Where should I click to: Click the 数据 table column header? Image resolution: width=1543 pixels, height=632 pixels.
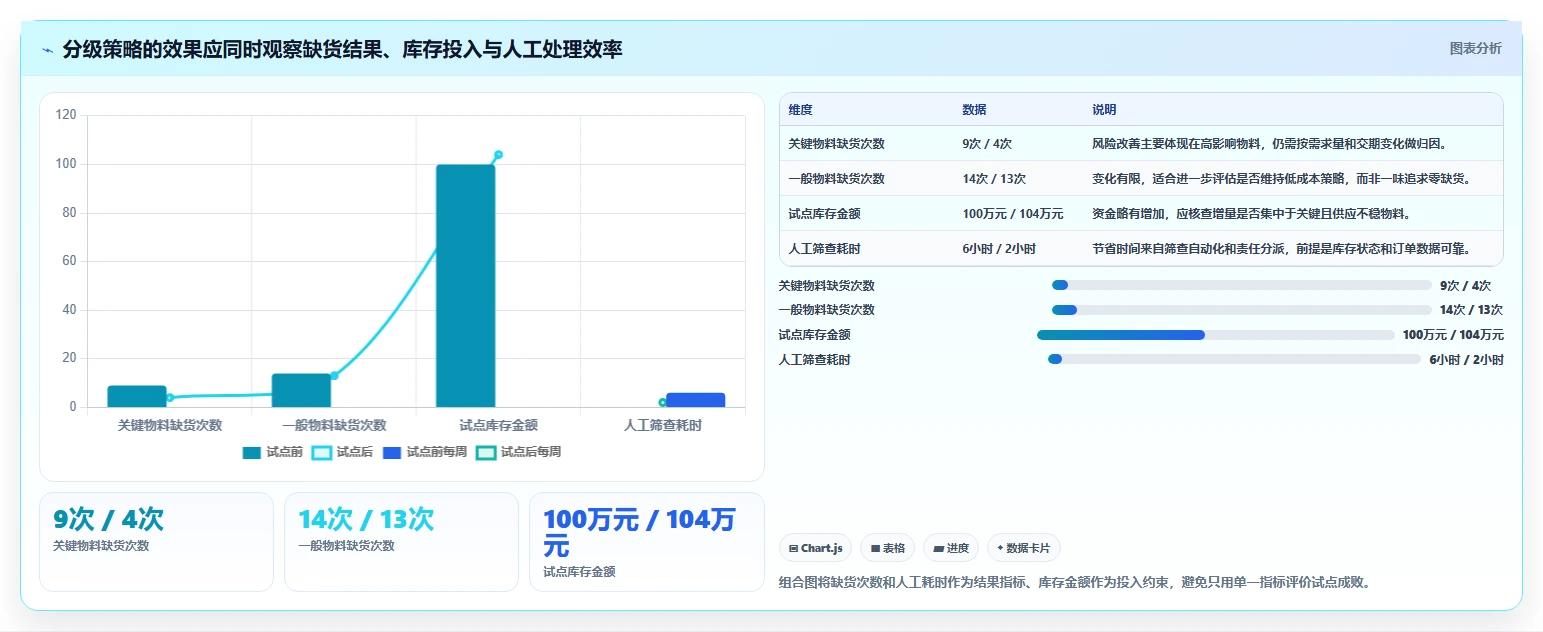[x=974, y=110]
